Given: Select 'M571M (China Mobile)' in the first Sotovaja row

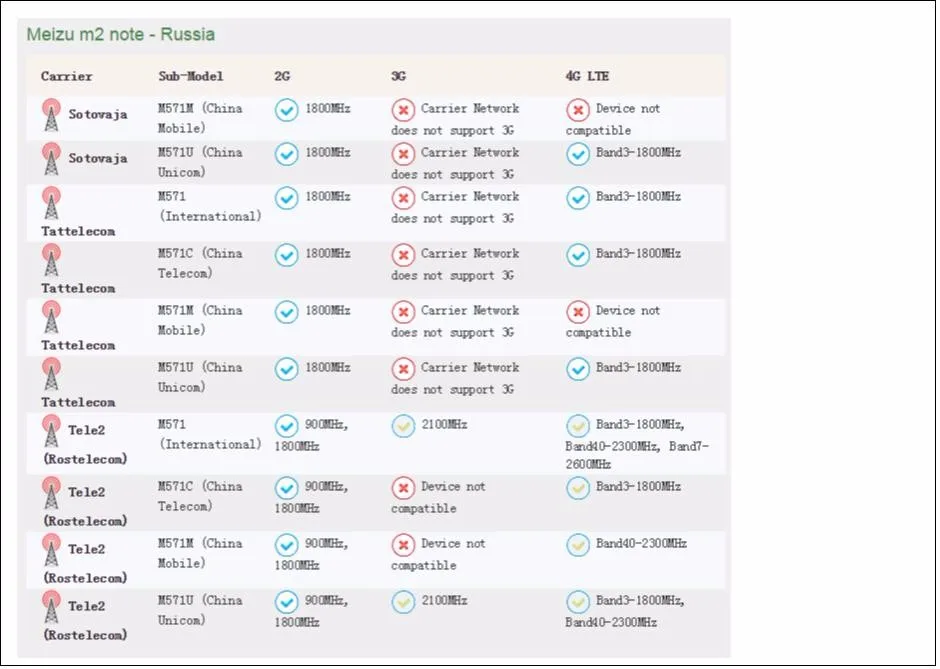Looking at the screenshot, I should click(x=200, y=118).
